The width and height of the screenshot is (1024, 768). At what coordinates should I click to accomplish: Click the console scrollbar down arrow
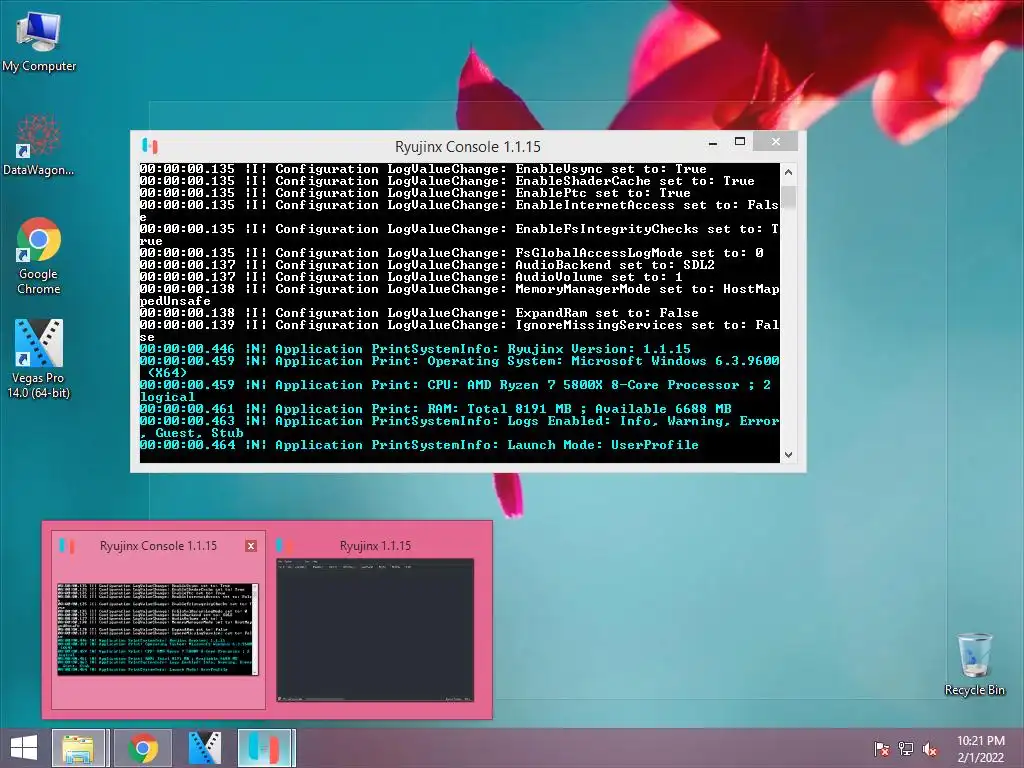point(788,455)
